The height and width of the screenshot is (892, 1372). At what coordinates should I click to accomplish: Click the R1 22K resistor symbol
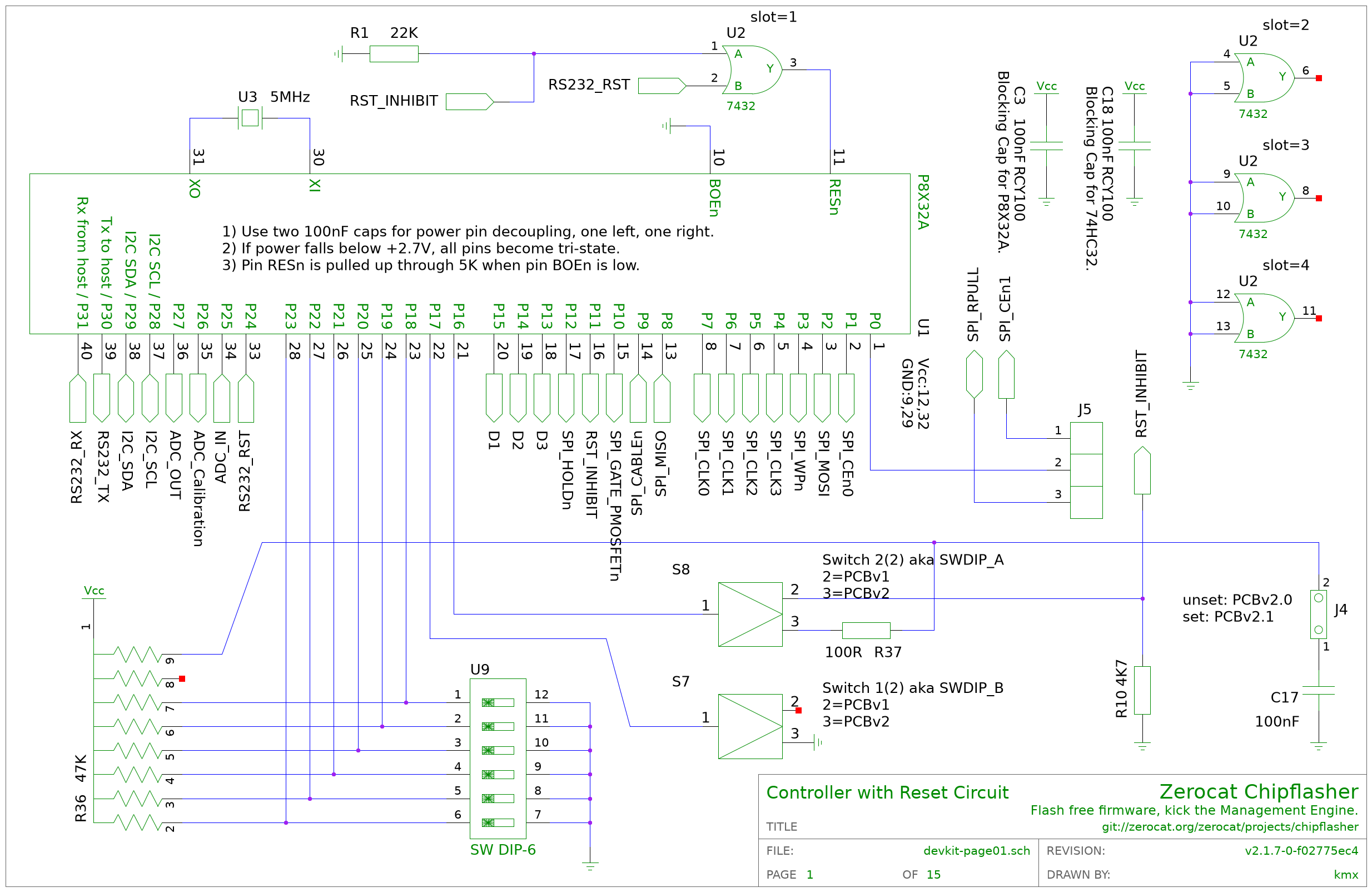click(x=394, y=53)
